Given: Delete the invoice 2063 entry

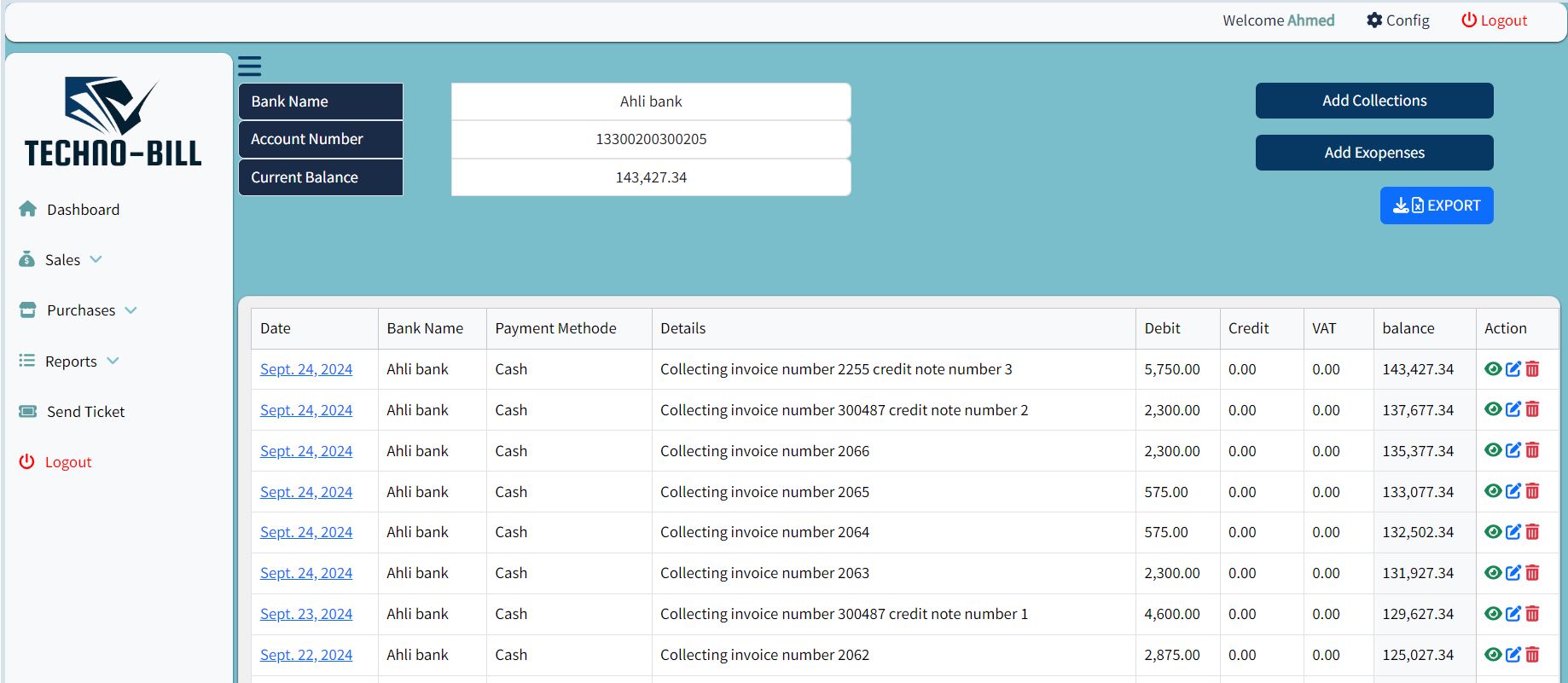Looking at the screenshot, I should (x=1532, y=572).
